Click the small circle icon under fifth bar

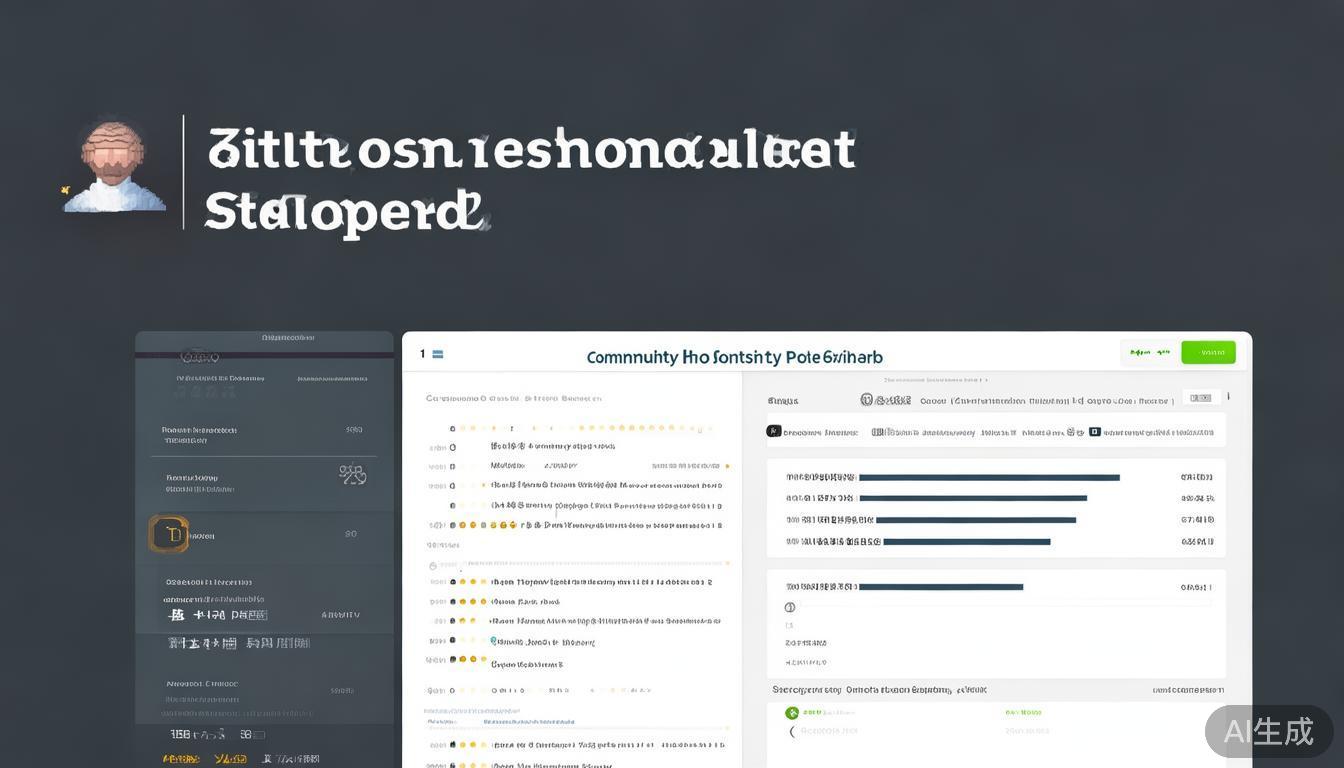[x=790, y=607]
